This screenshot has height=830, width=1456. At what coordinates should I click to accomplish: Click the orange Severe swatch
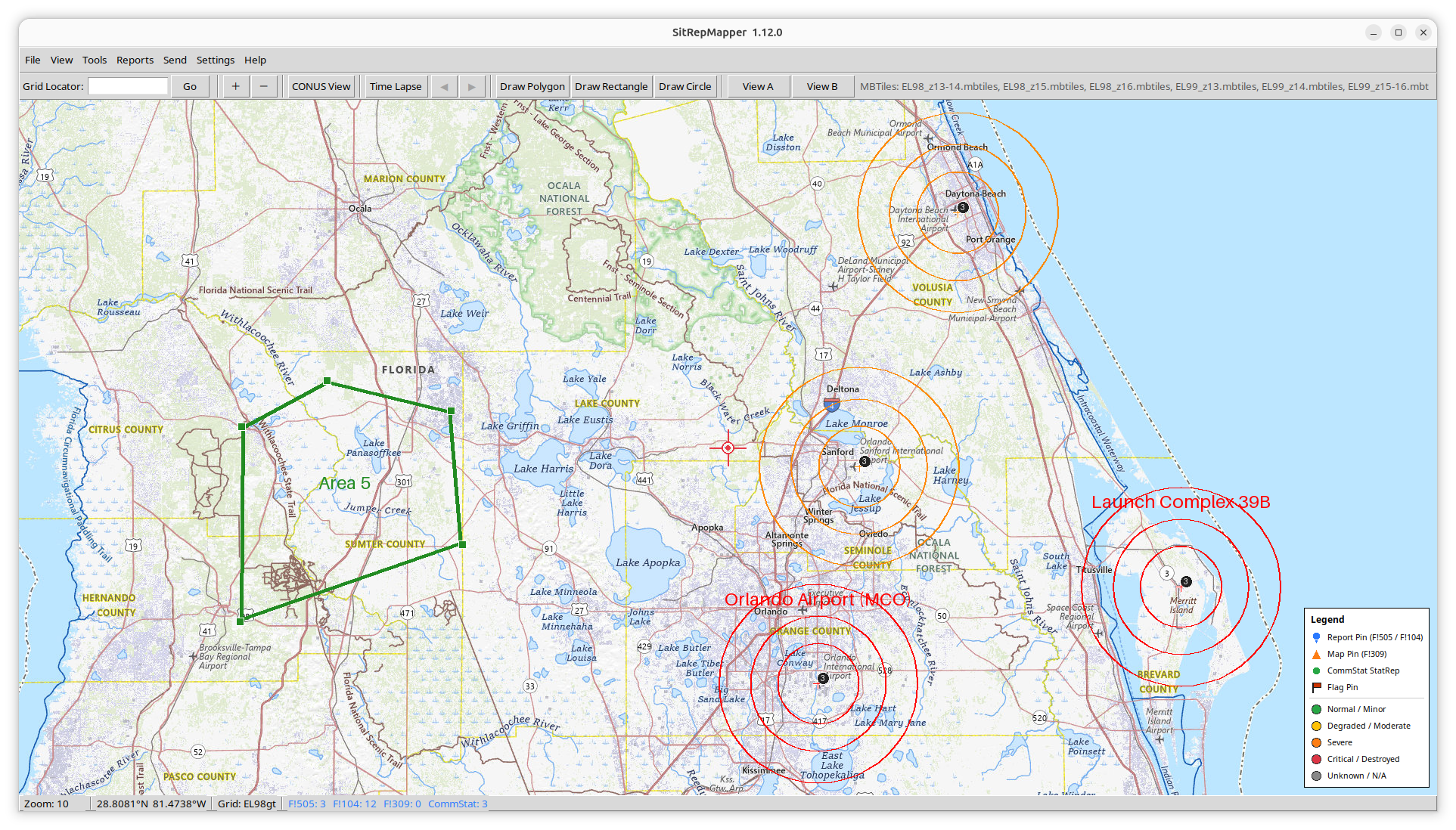click(x=1316, y=742)
